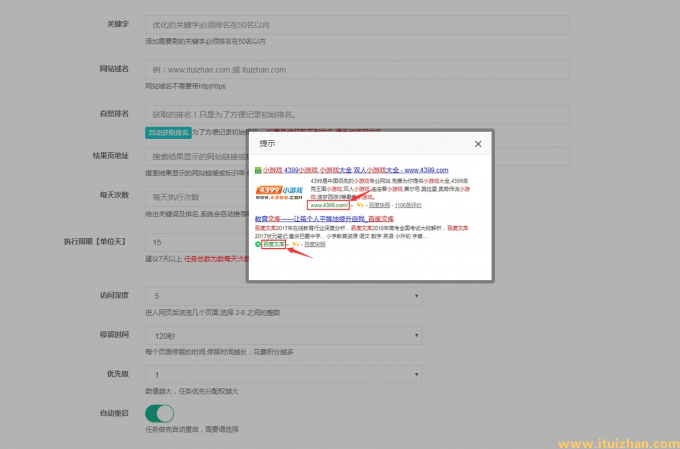The height and width of the screenshot is (449, 680).
Task: Open the 访问深度 dropdown
Action: (283, 296)
